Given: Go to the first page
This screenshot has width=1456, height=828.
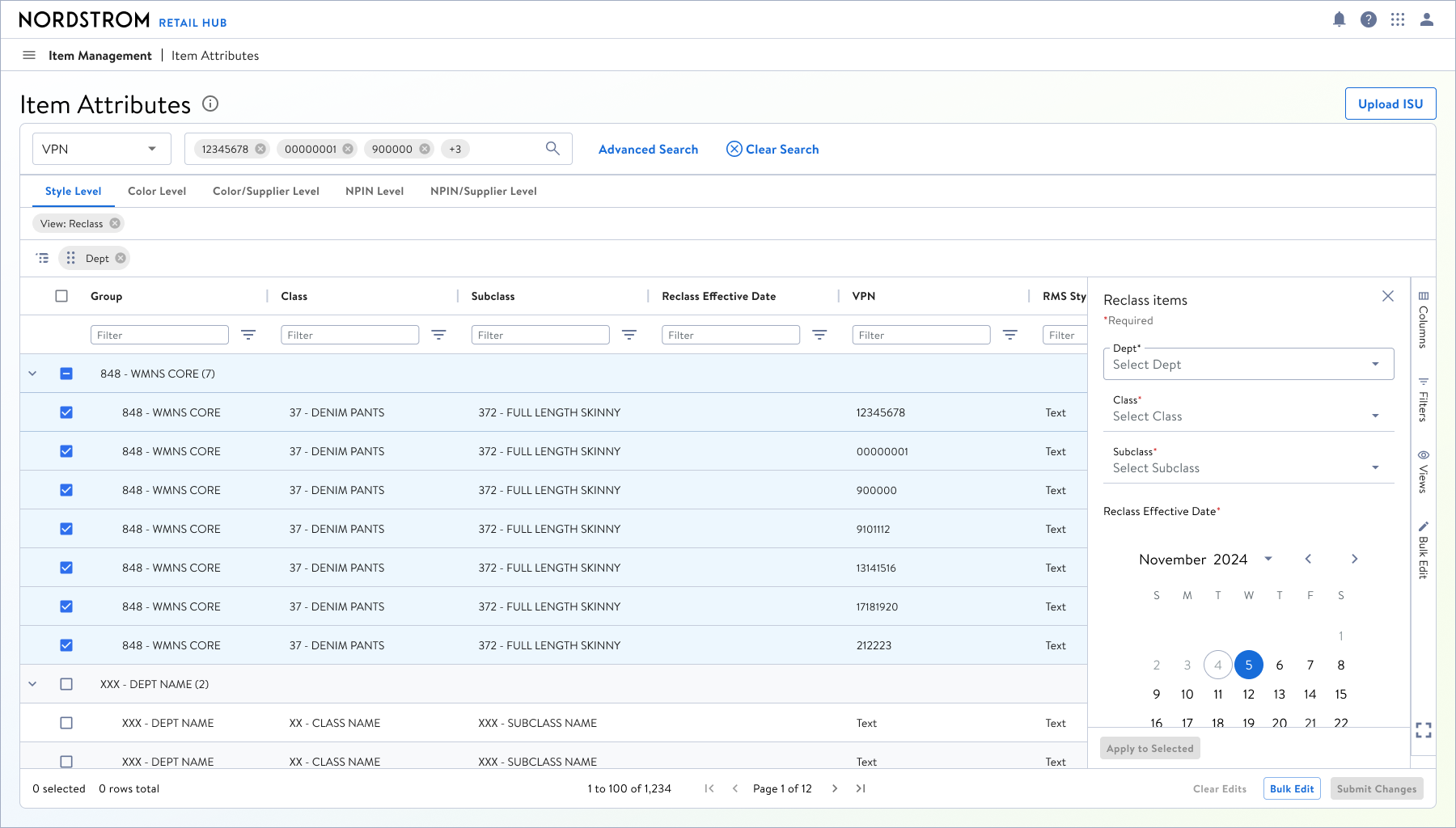Looking at the screenshot, I should 709,788.
